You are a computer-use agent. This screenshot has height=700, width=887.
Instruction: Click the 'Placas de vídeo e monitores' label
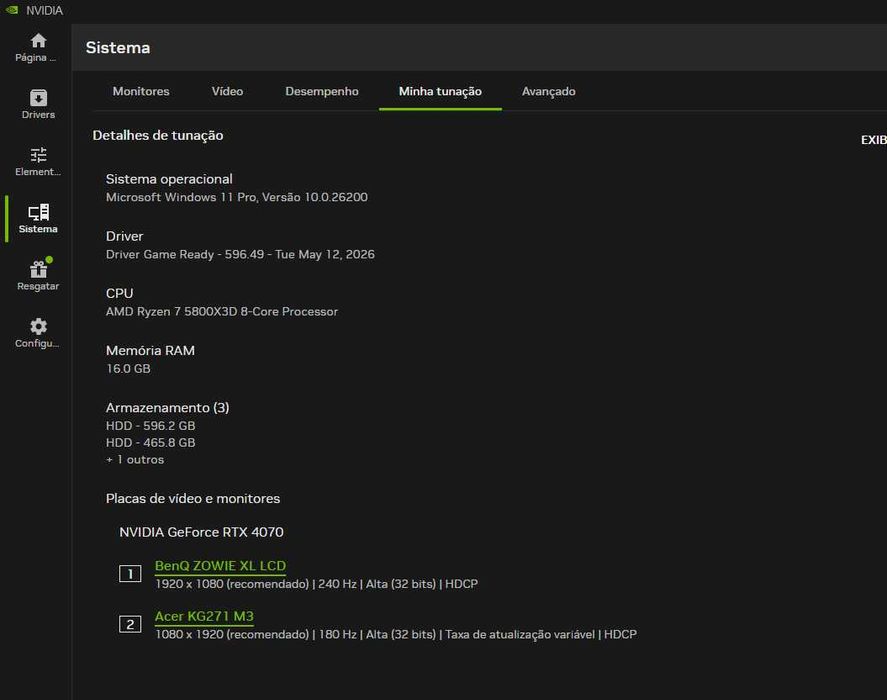(x=193, y=499)
